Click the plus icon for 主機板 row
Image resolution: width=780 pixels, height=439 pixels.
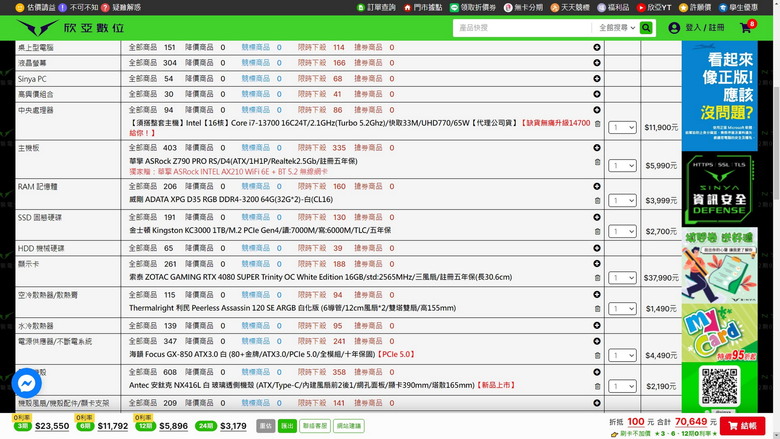[596, 148]
